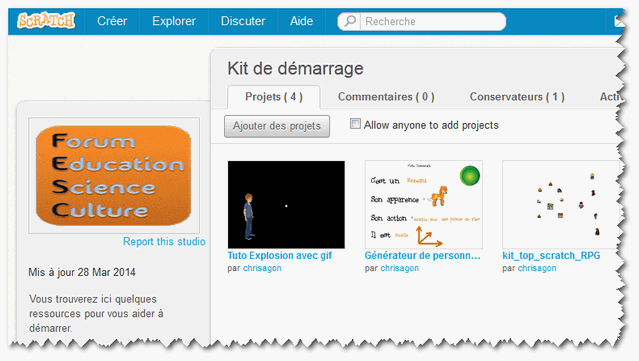
Task: Open the Explorer menu item
Action: 174,21
